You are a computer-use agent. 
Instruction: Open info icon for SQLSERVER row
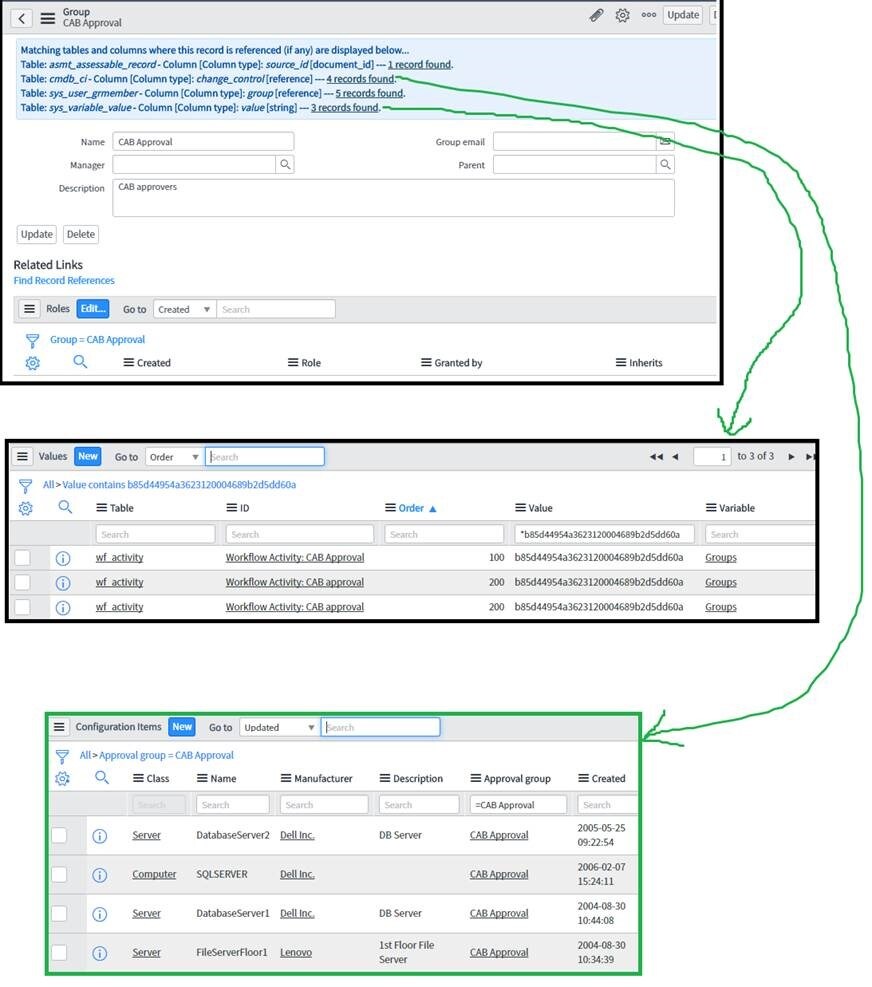coord(99,875)
